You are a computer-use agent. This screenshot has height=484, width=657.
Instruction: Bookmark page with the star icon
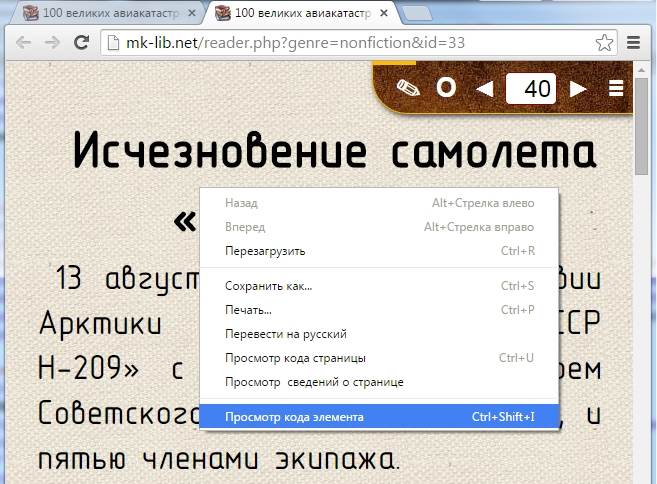[604, 42]
